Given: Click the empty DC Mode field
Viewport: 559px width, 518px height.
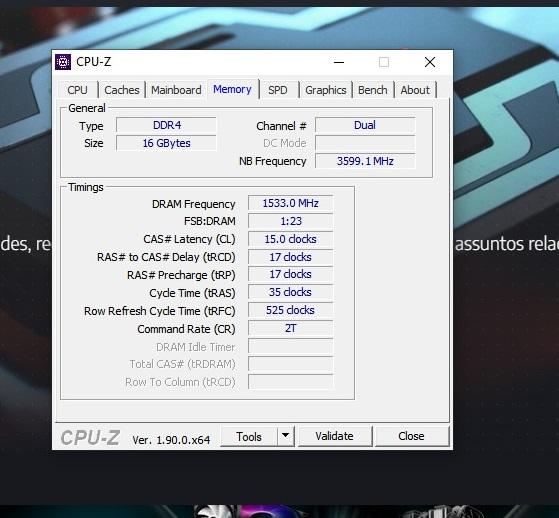Looking at the screenshot, I should 365,143.
